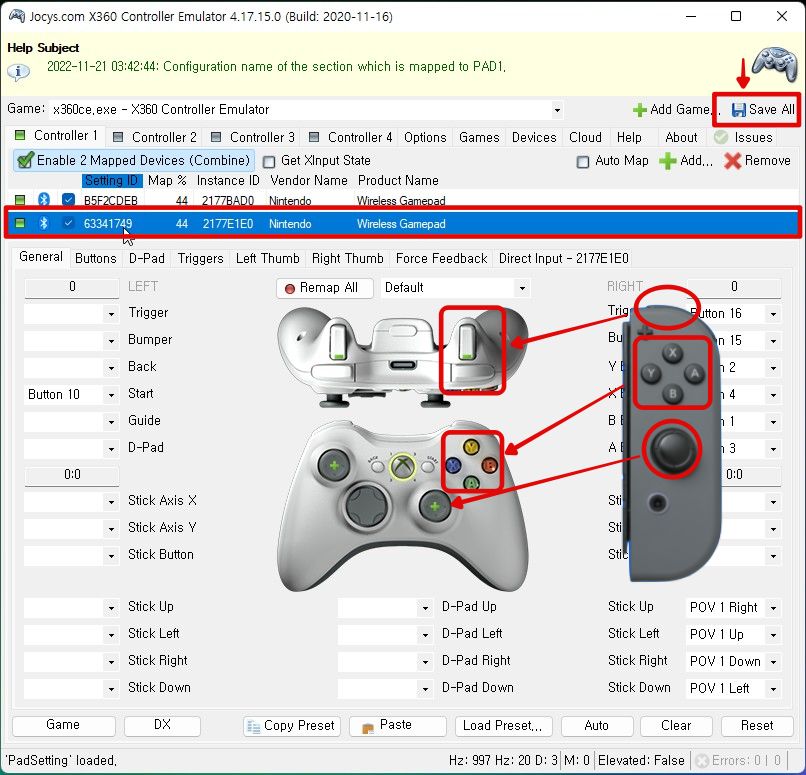Screen dimensions: 806x775
Task: Click the Reset button
Action: click(x=757, y=726)
